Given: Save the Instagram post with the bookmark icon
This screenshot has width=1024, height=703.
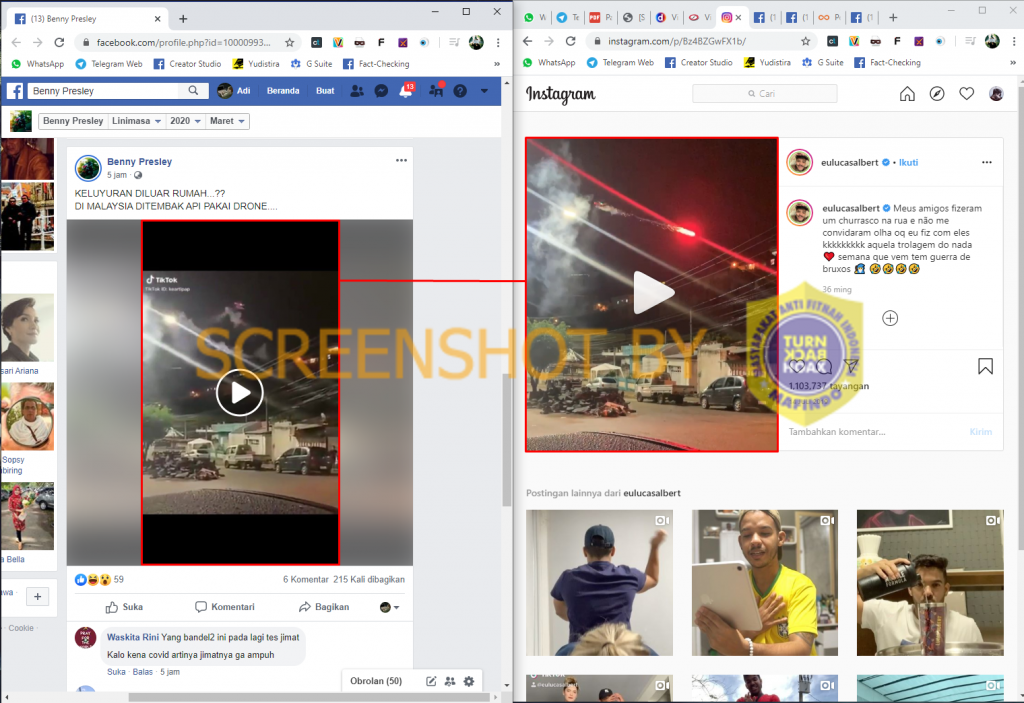Looking at the screenshot, I should click(x=985, y=366).
